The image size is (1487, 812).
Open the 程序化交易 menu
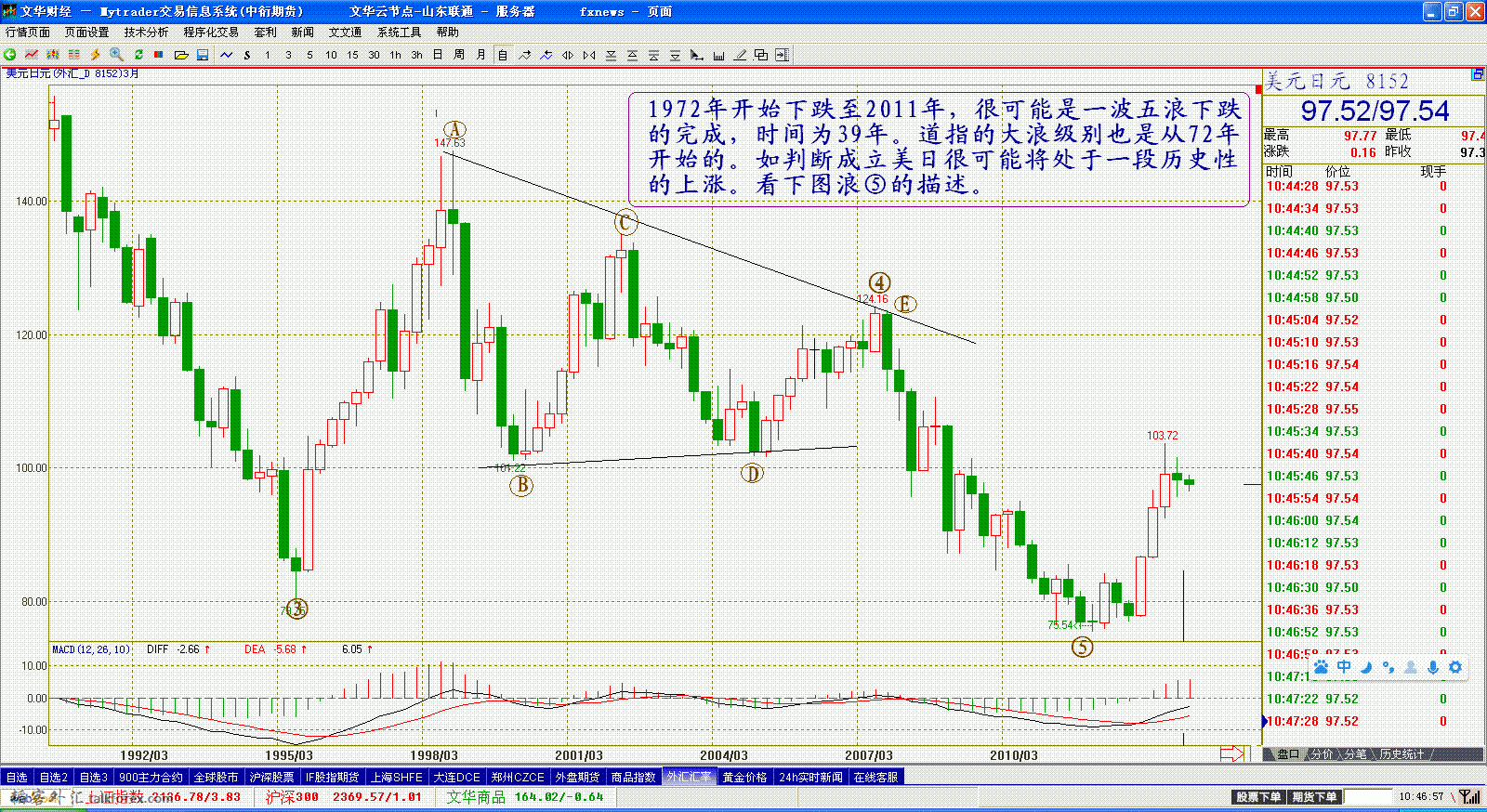pyautogui.click(x=211, y=32)
